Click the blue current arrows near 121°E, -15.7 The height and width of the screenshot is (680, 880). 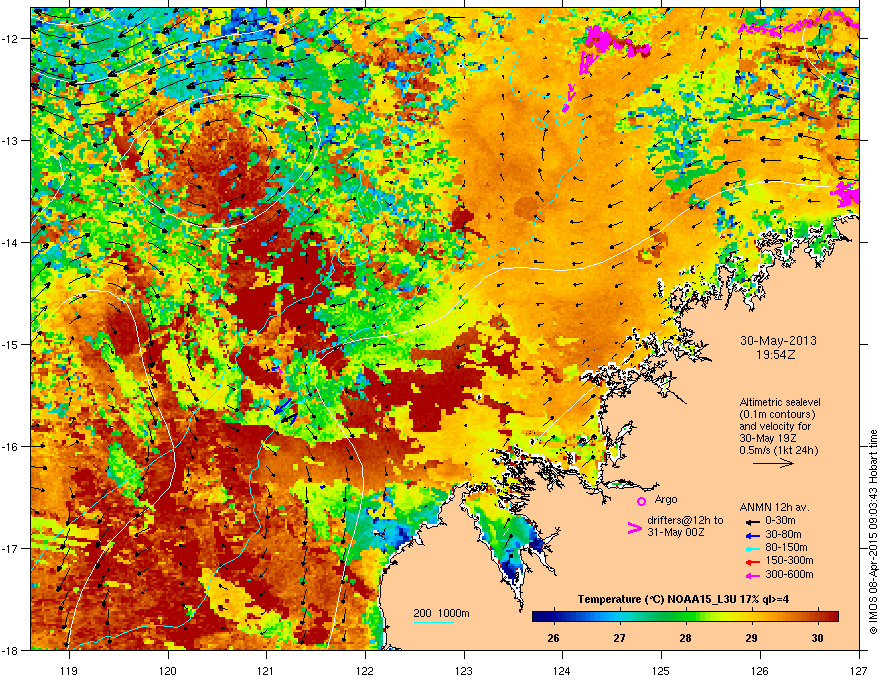point(285,411)
